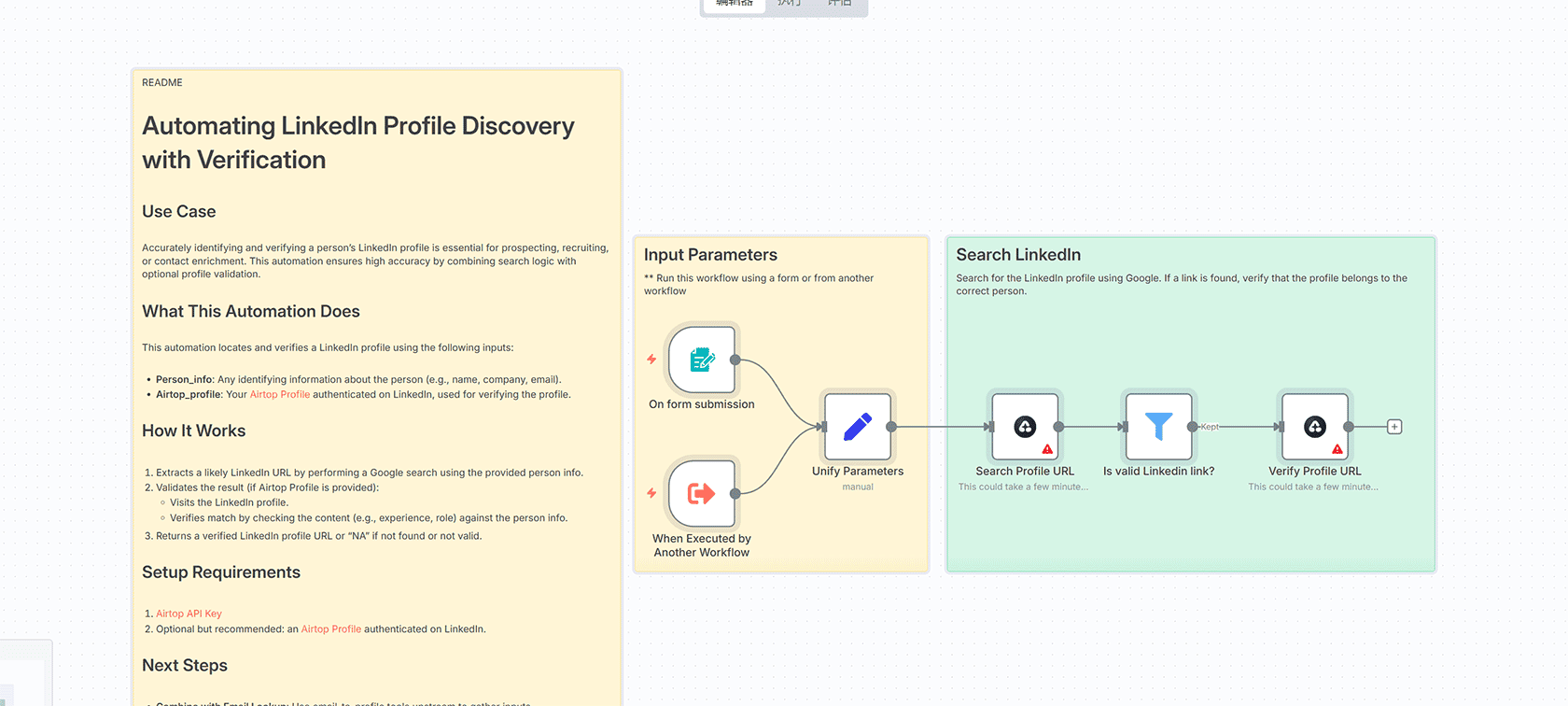The height and width of the screenshot is (706, 1568).
Task: Click the lightning bolt beside On form submission
Action: 651,360
